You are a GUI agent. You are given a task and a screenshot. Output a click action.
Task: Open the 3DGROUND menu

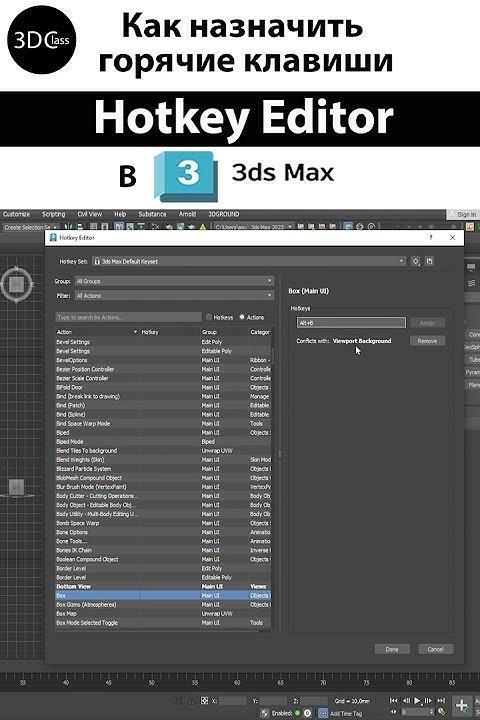point(224,214)
